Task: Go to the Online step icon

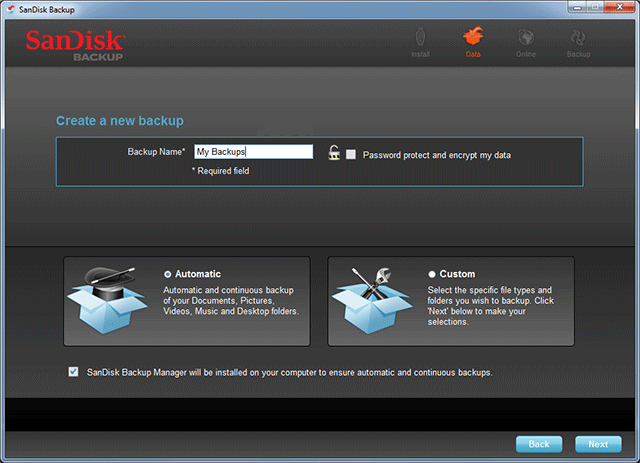Action: click(526, 38)
